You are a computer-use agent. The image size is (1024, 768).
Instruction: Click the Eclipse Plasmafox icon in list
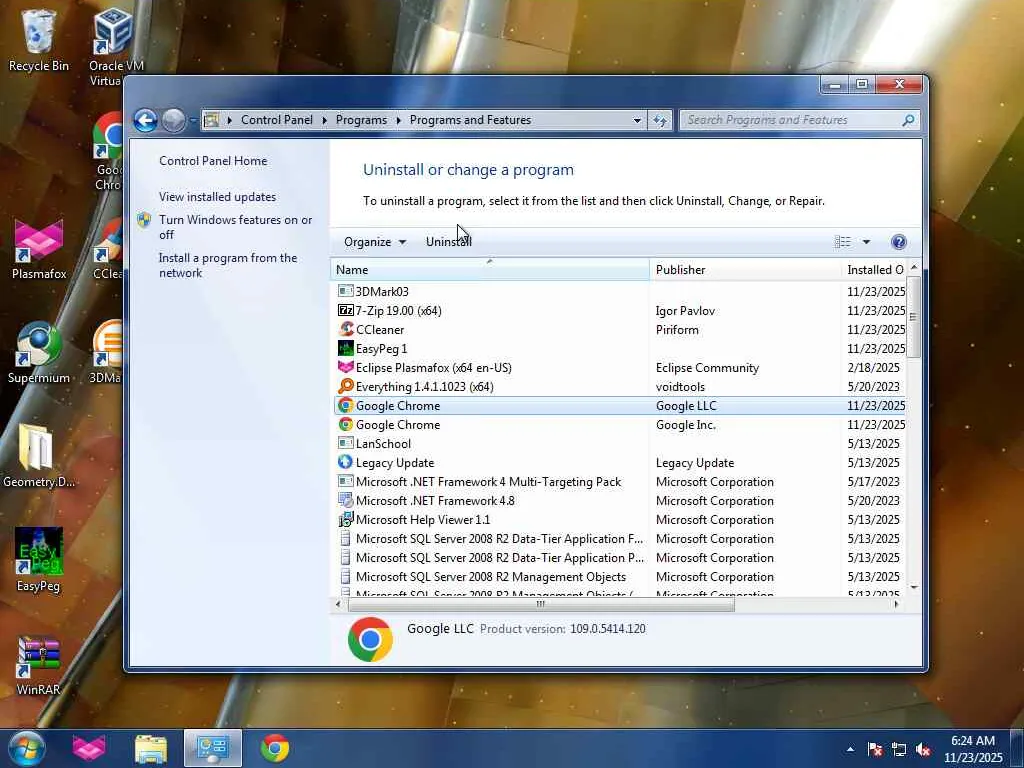[x=345, y=367]
